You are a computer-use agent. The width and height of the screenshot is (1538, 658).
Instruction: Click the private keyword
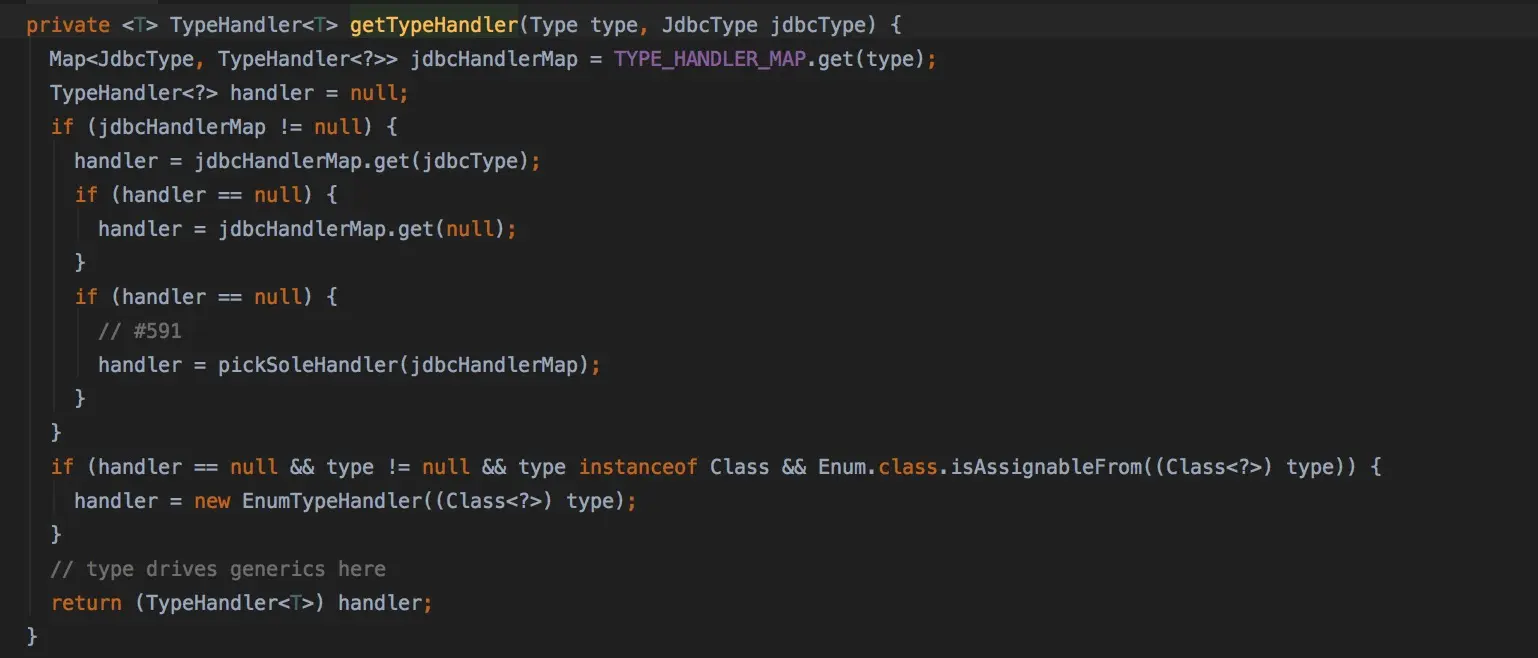pos(68,25)
